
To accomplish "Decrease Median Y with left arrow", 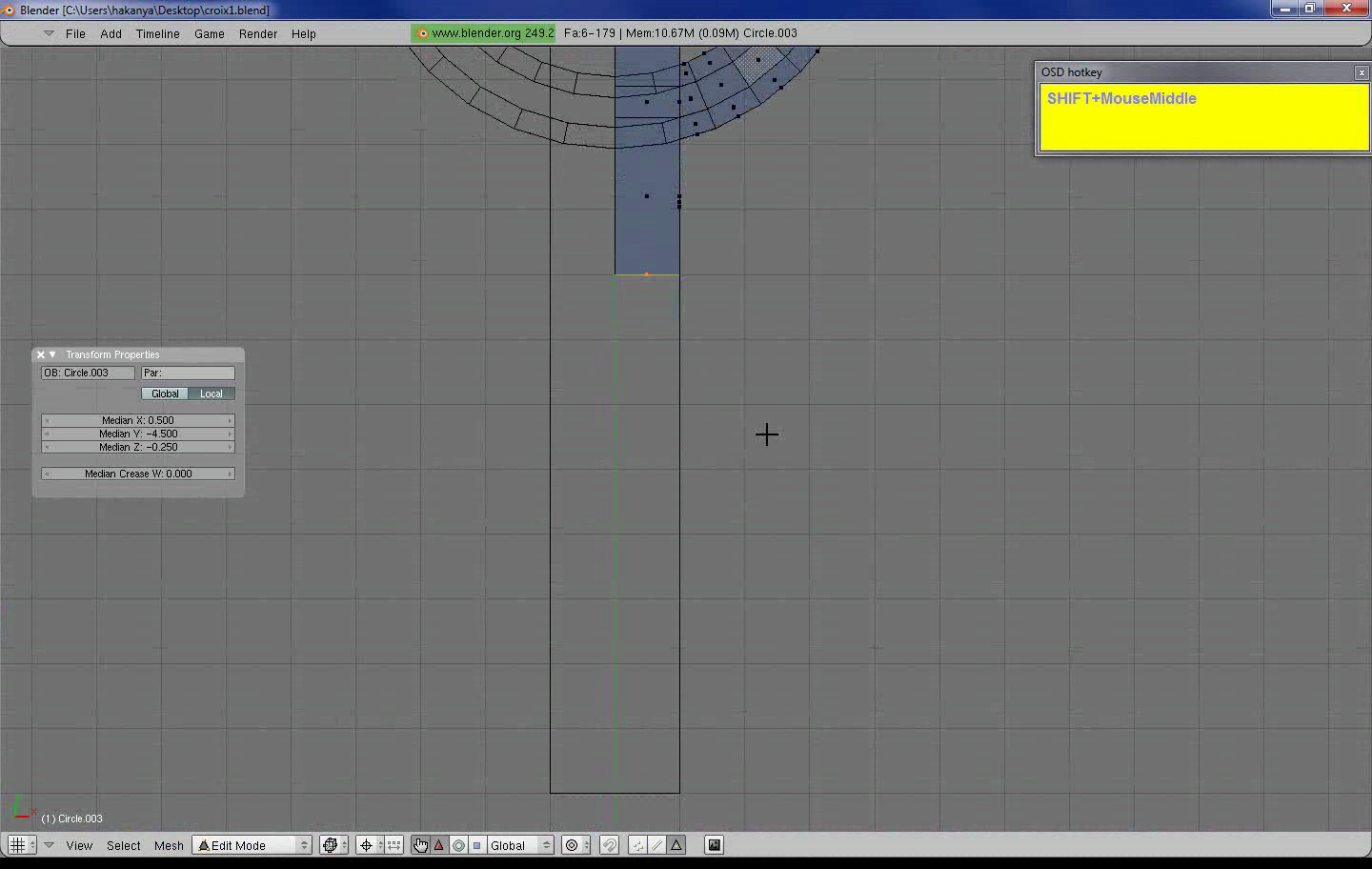I will point(47,434).
